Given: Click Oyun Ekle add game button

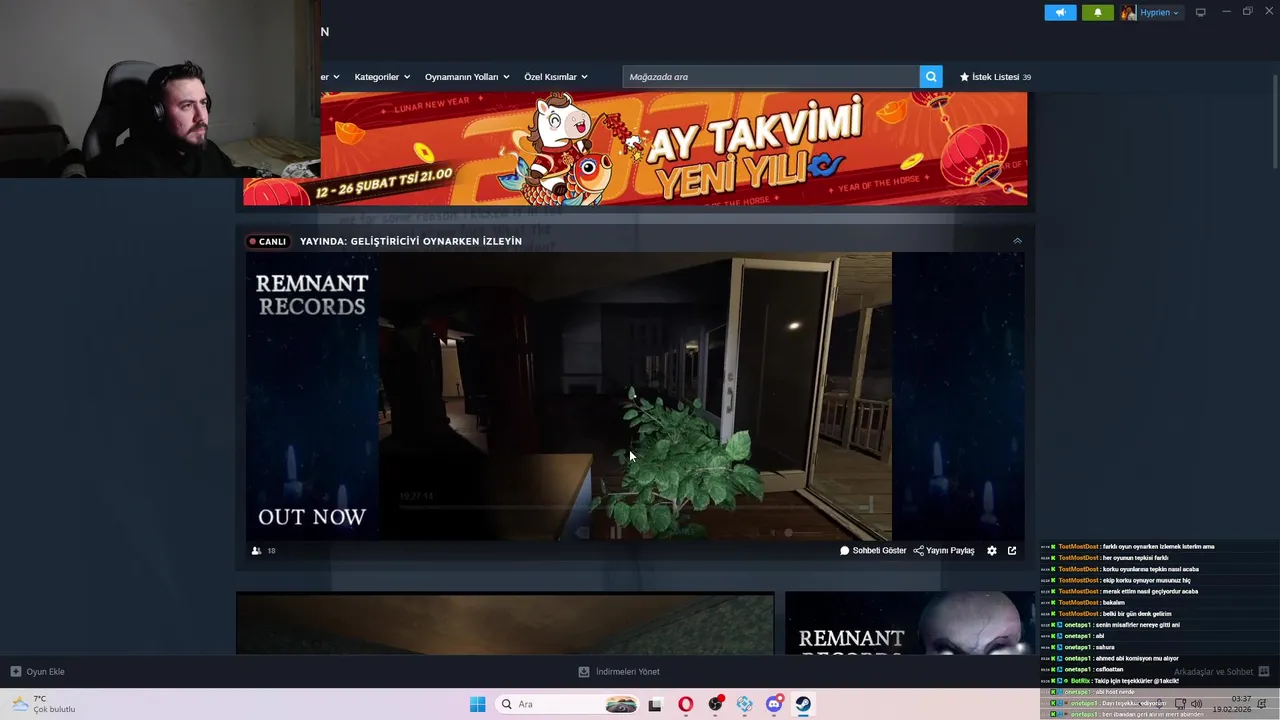Looking at the screenshot, I should pyautogui.click(x=38, y=672).
